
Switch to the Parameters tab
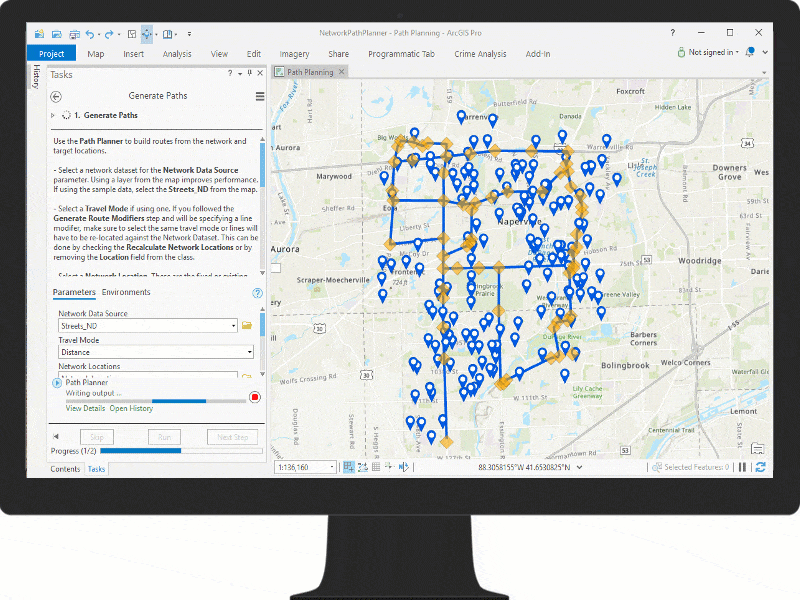click(x=74, y=292)
